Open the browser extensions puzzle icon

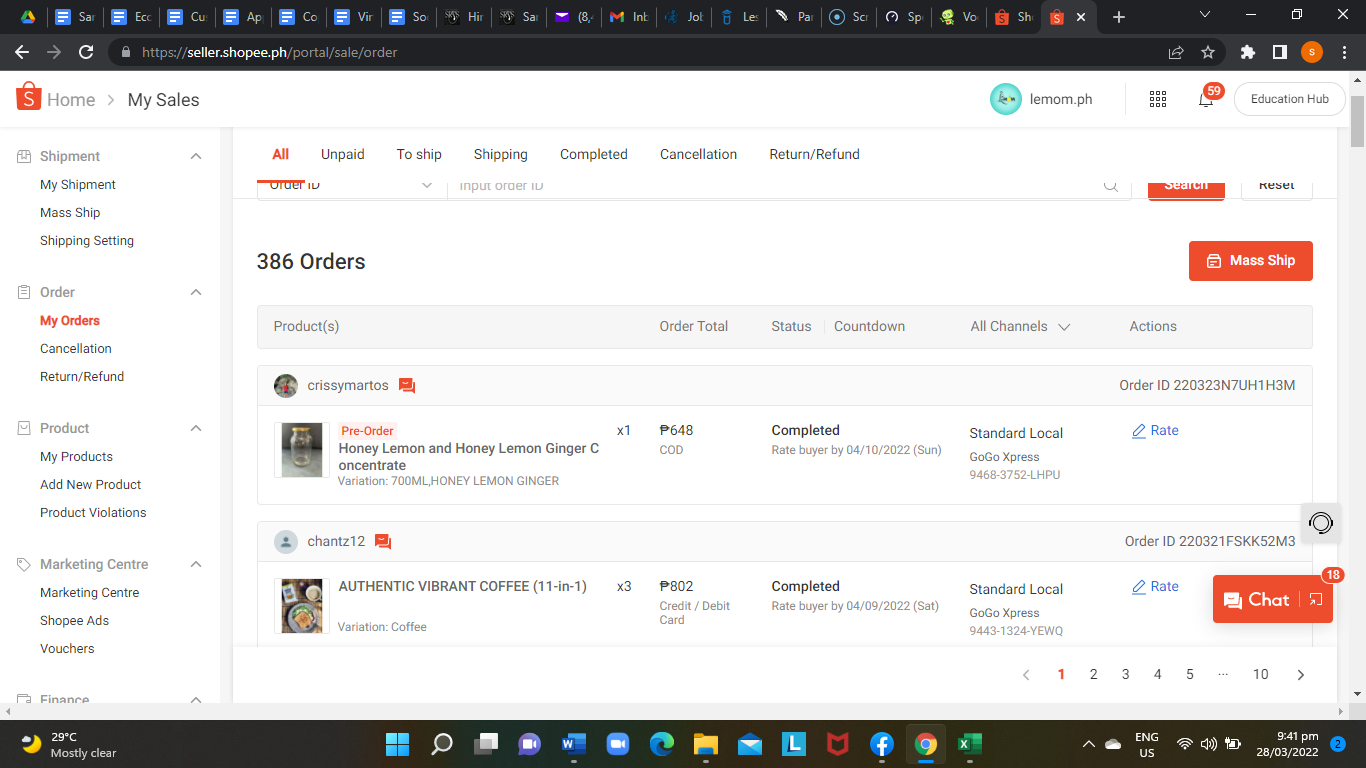tap(1247, 52)
